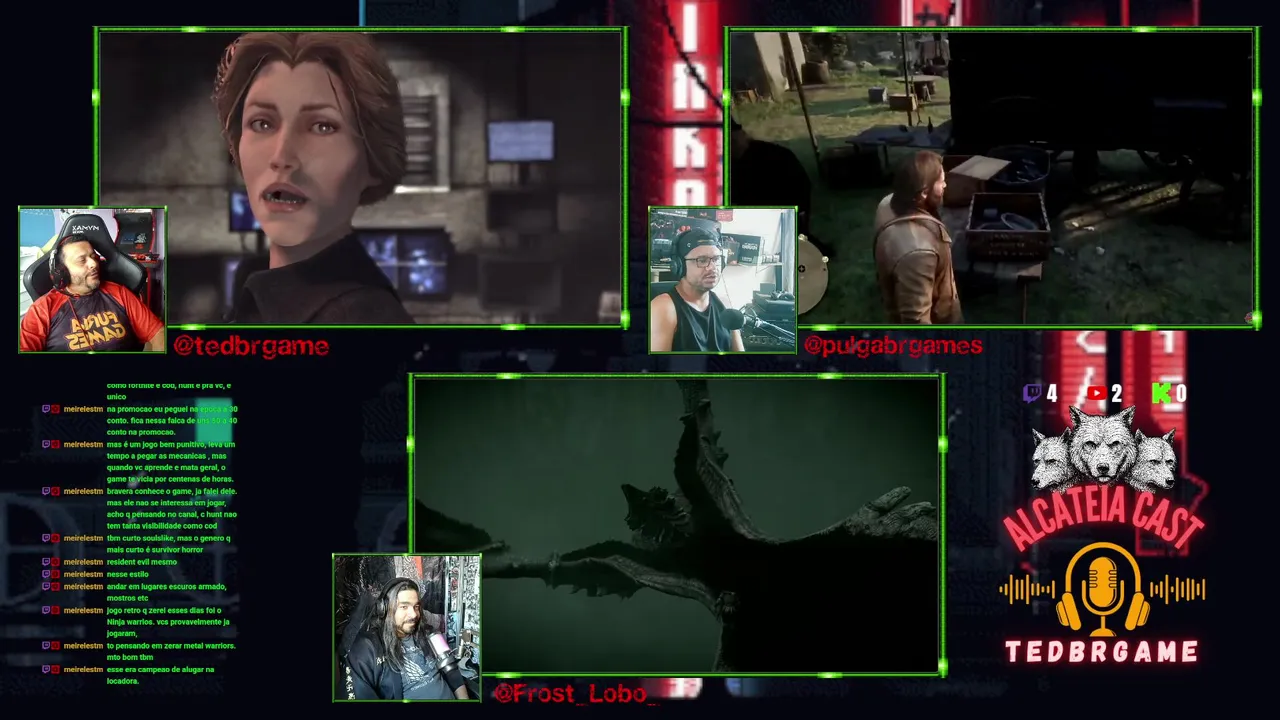
Task: Click Twitch badge beside 'resident evil mesmo' message
Action: tap(46, 562)
